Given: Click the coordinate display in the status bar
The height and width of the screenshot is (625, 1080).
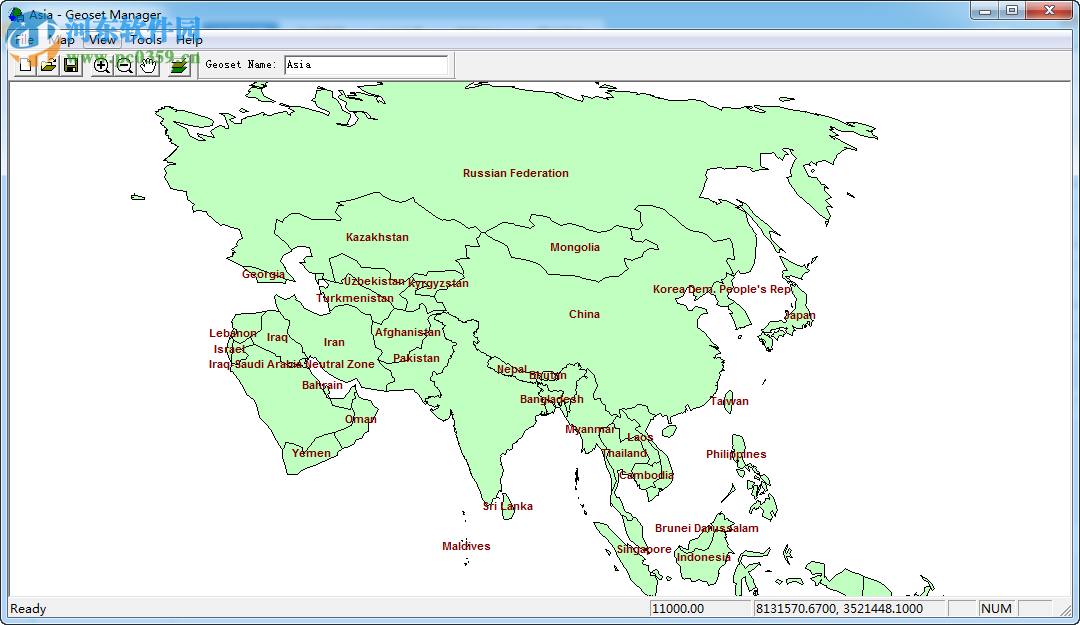Looking at the screenshot, I should (x=845, y=608).
